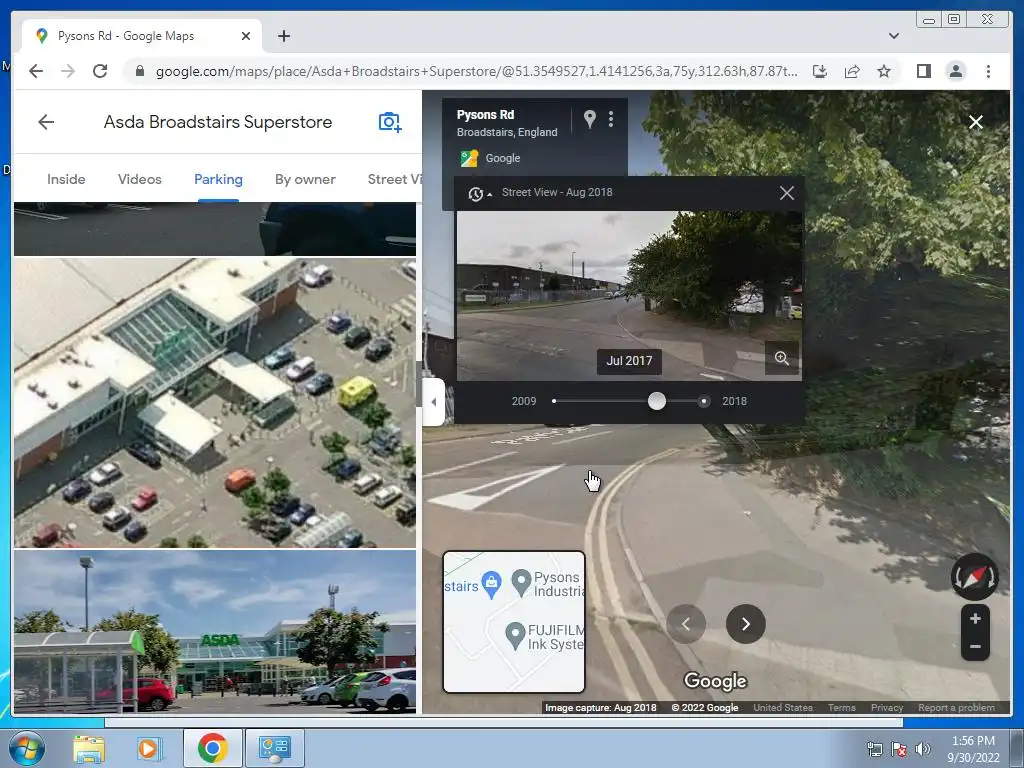Click Report a problem link

[x=956, y=707]
